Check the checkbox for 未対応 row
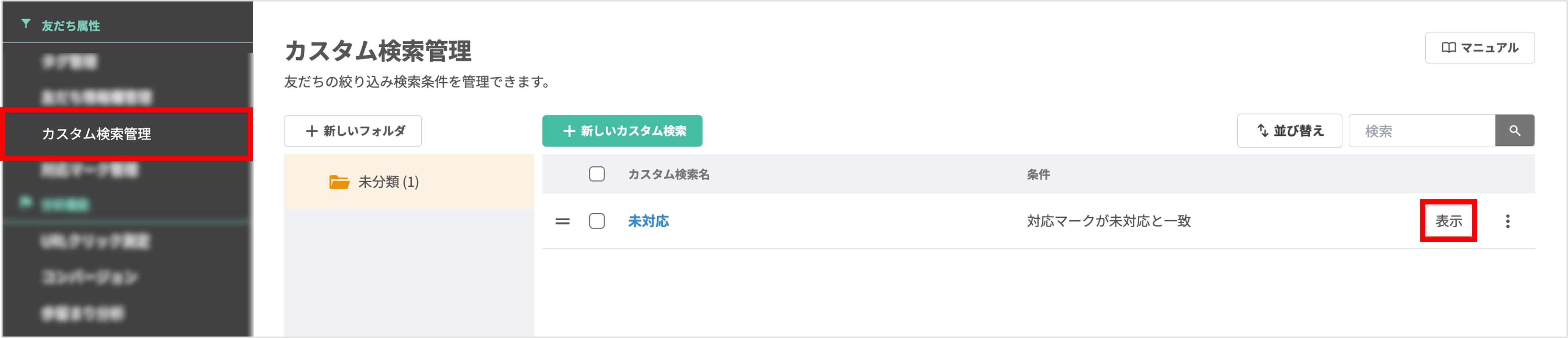This screenshot has width=1568, height=338. 597,222
